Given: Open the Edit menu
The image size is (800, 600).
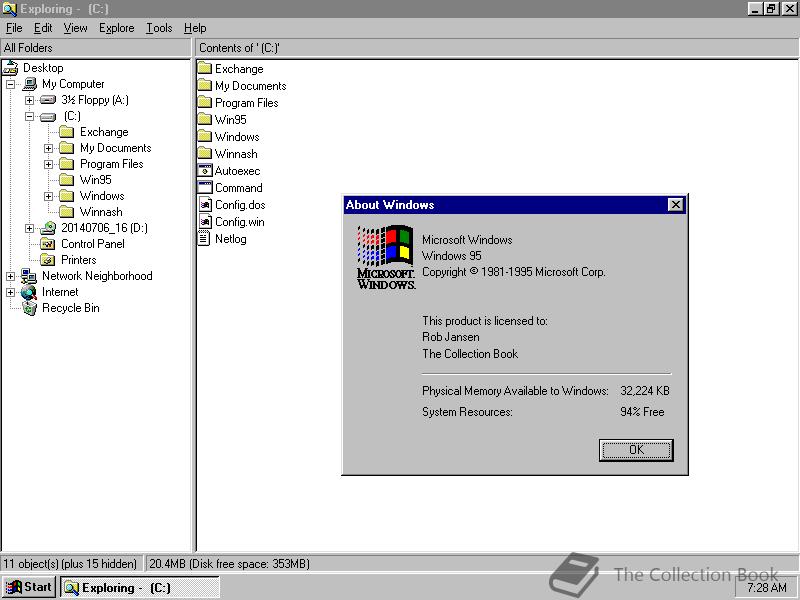Looking at the screenshot, I should coord(43,28).
